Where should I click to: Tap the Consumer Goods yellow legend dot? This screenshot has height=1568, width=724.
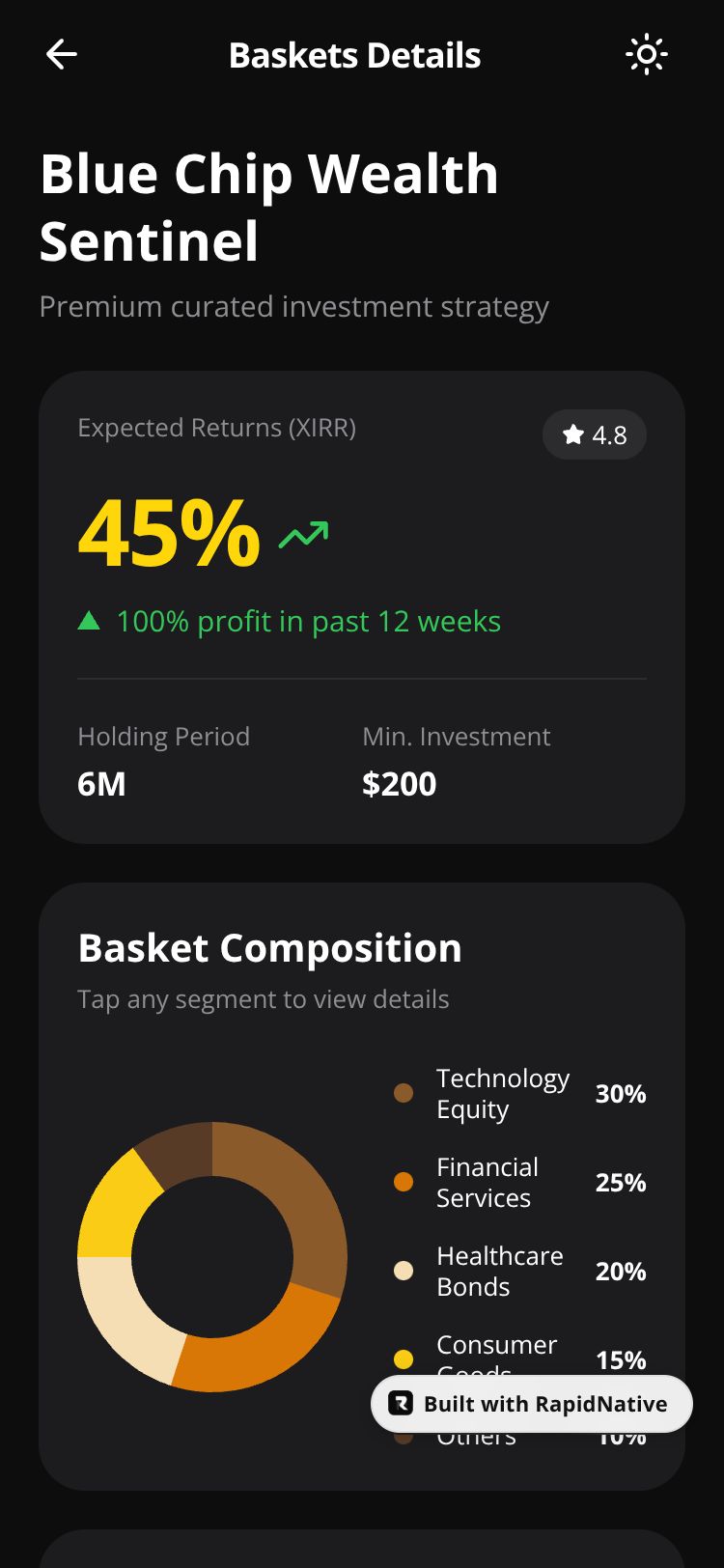[404, 1359]
